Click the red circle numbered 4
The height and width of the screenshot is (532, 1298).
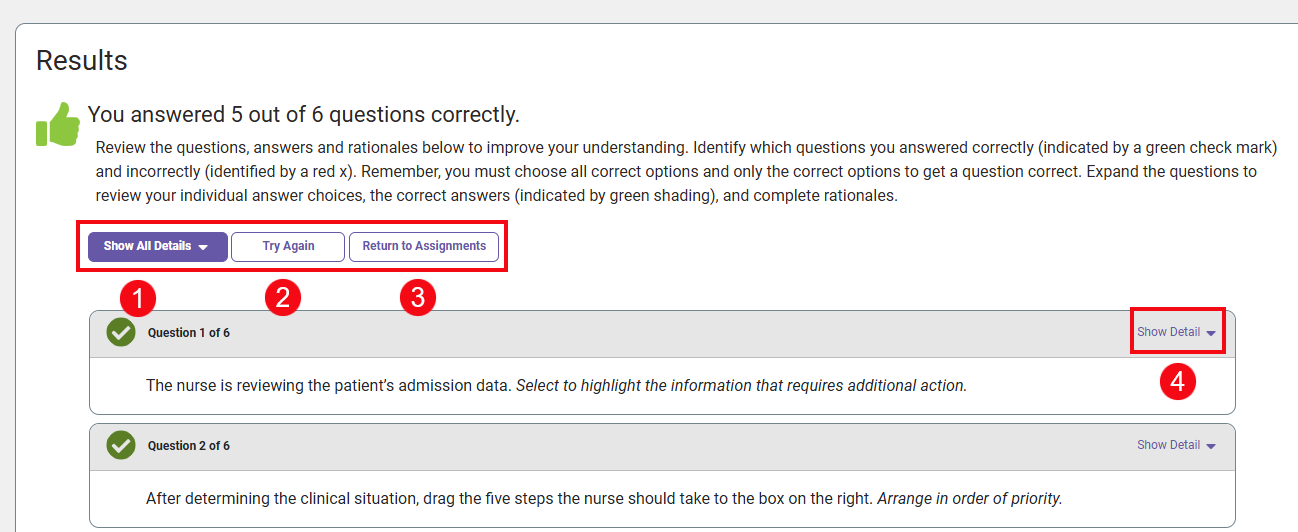(1179, 382)
